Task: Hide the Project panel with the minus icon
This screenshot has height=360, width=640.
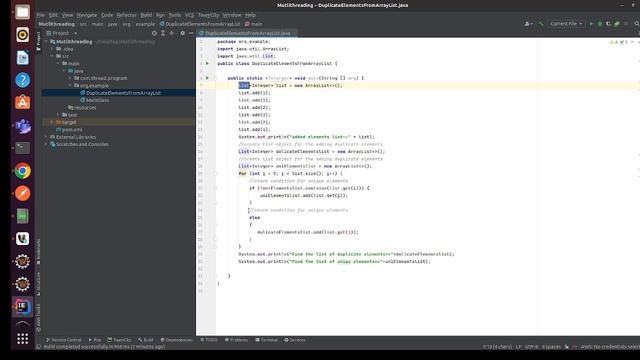Action: (x=191, y=33)
